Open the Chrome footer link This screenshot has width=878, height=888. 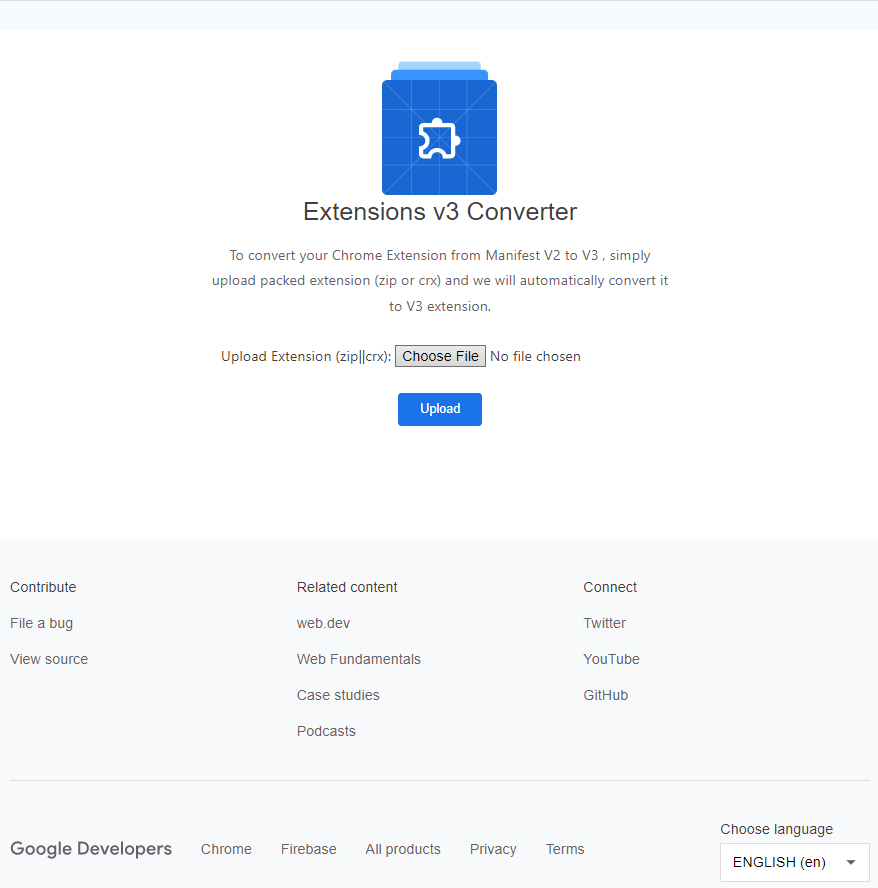pos(226,849)
